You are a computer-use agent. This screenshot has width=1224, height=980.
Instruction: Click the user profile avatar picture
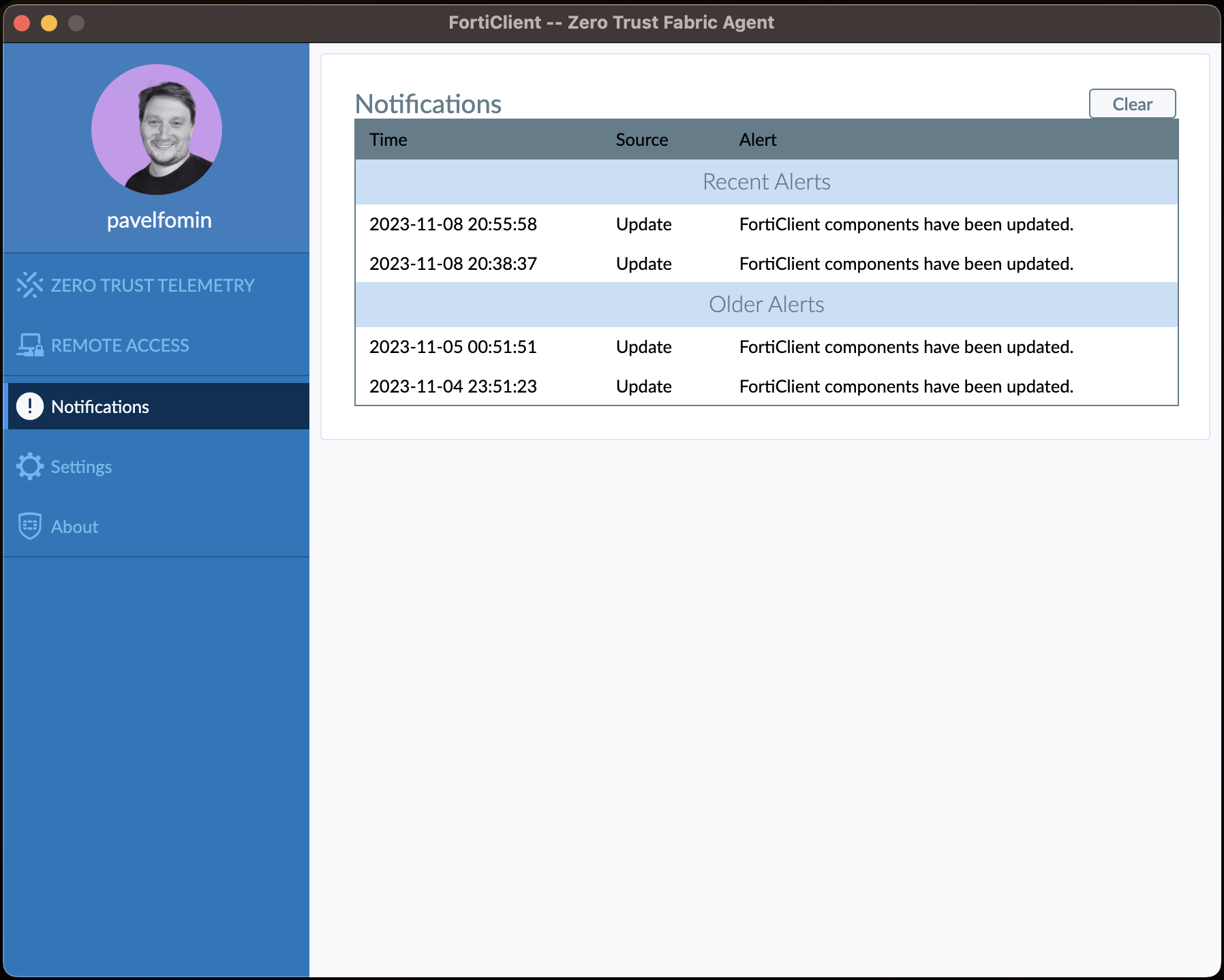pyautogui.click(x=157, y=129)
